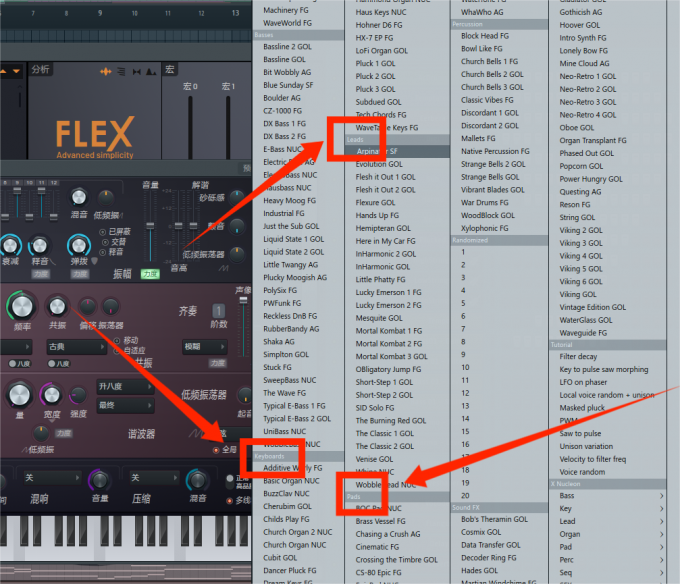Open the 古典 filter type dropdown
680x584 pixels.
(x=76, y=347)
